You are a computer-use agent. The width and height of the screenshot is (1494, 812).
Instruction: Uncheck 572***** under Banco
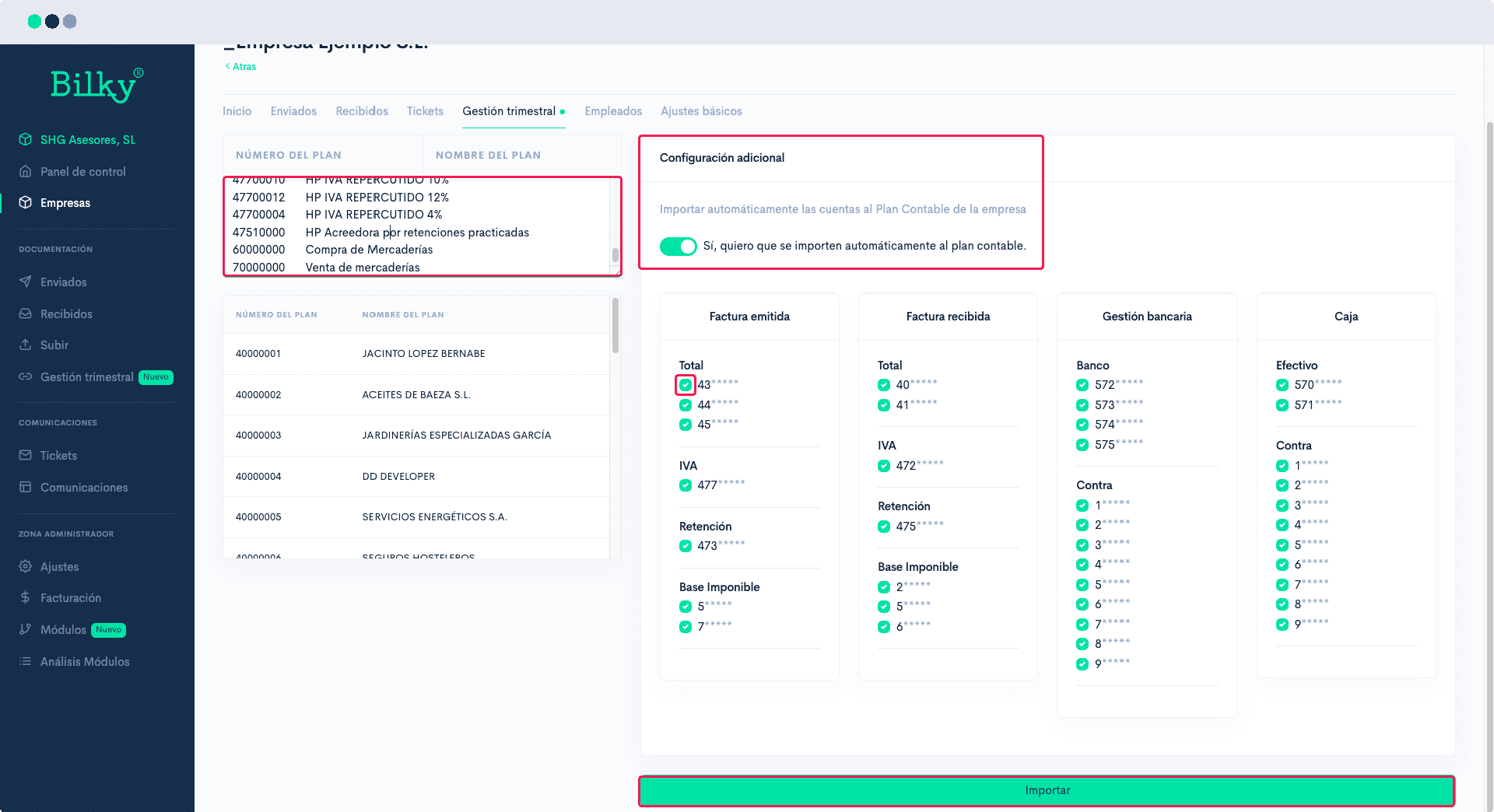[1082, 385]
